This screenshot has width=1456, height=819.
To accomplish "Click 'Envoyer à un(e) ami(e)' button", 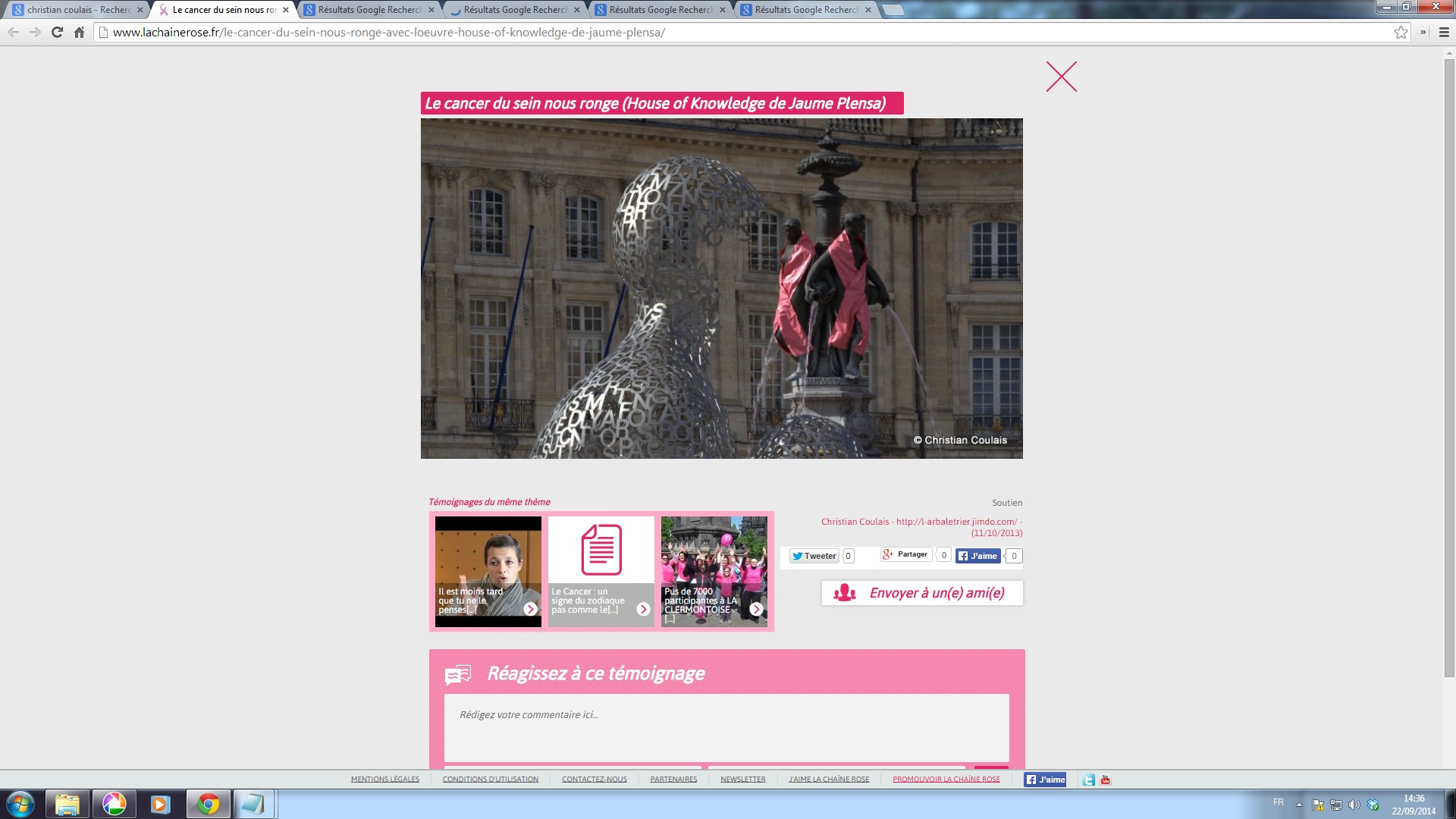I will click(x=922, y=593).
